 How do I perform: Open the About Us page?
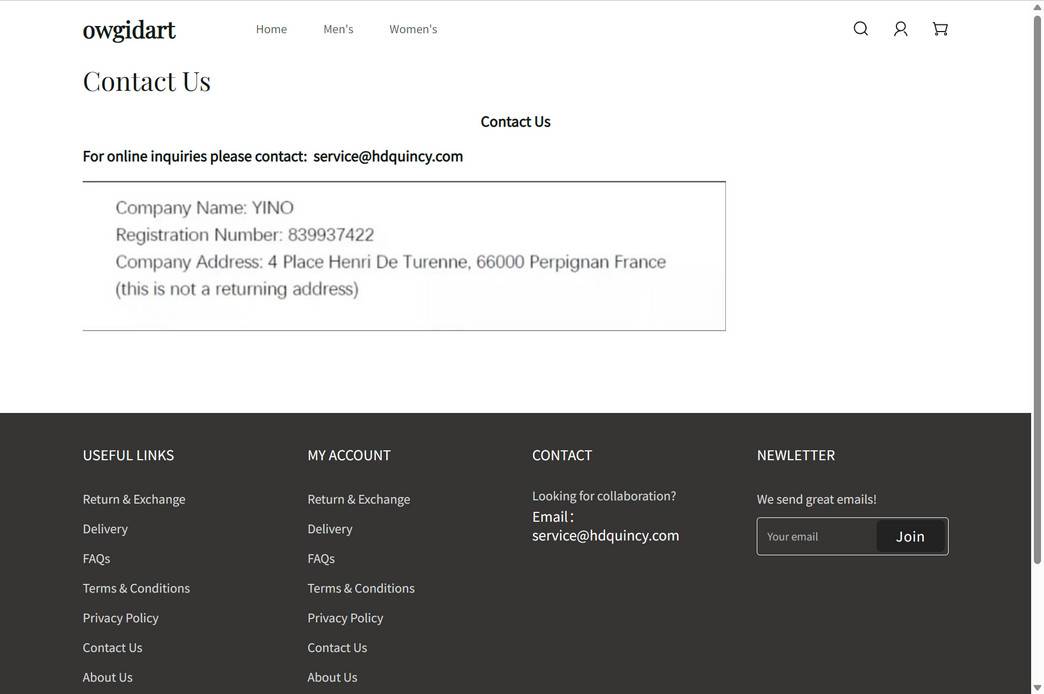click(x=108, y=677)
